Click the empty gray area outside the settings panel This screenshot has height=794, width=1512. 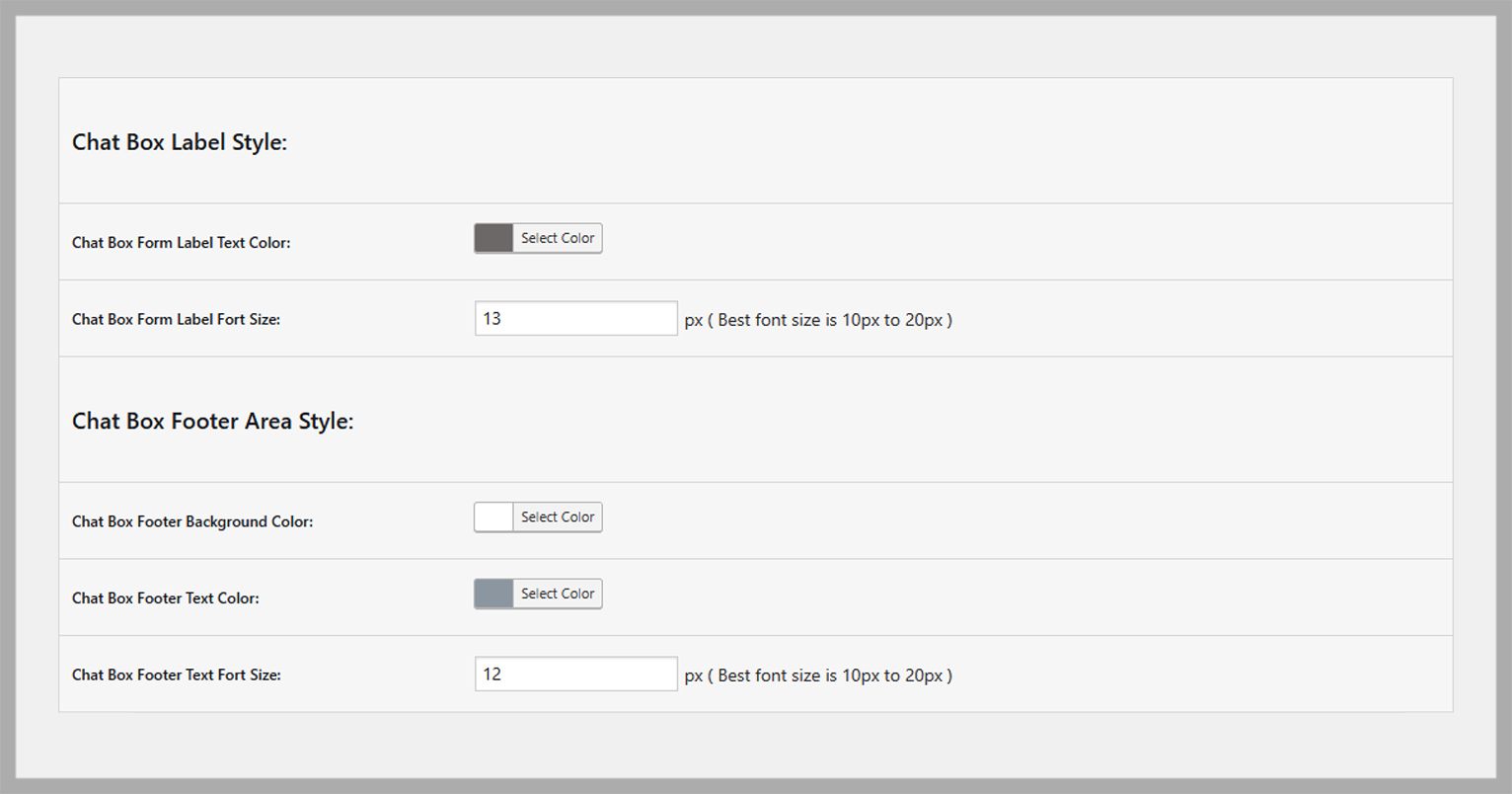[756, 745]
